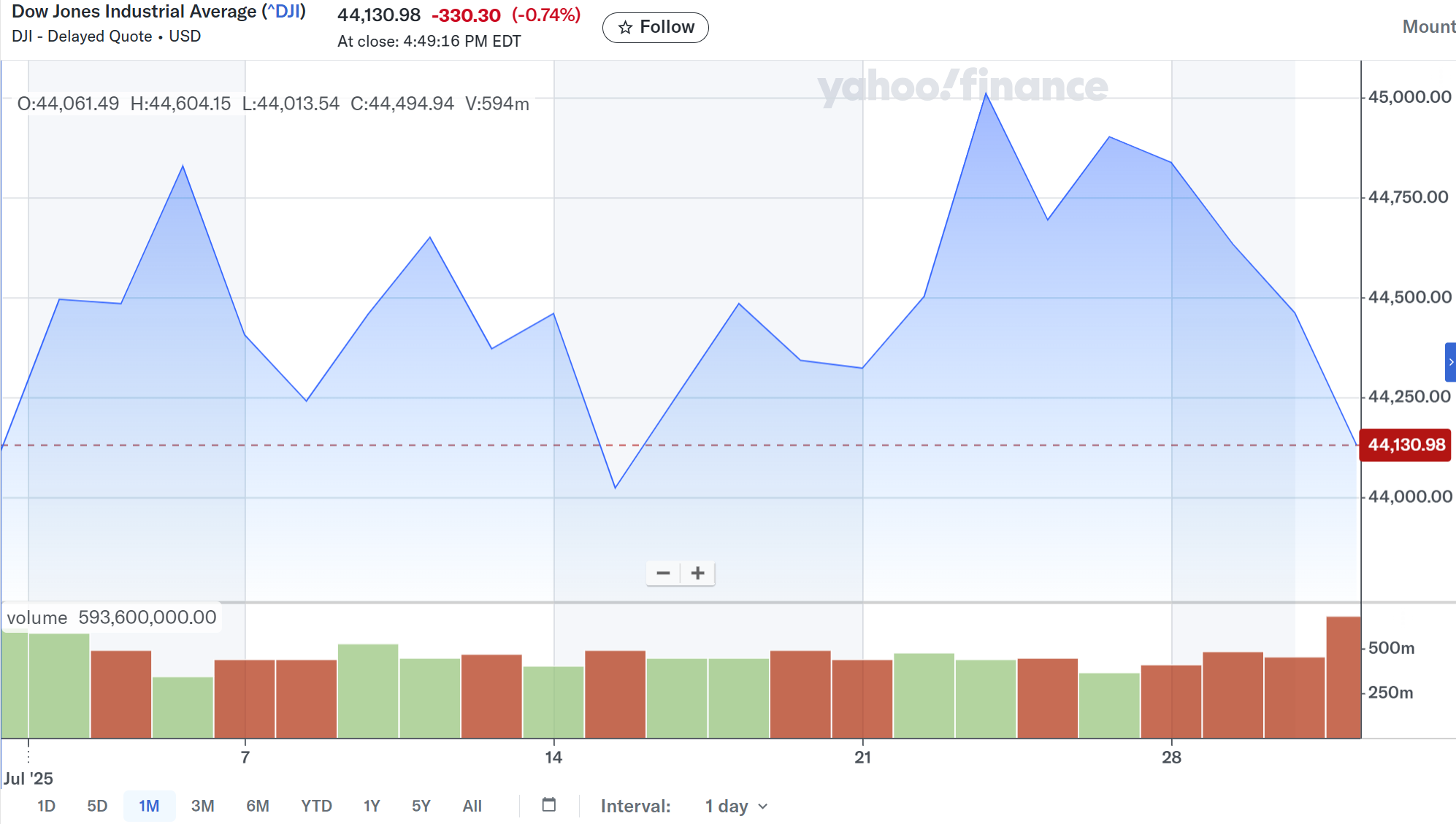Click the H:44,604.15 high value
This screenshot has width=1456, height=824.
tap(180, 104)
